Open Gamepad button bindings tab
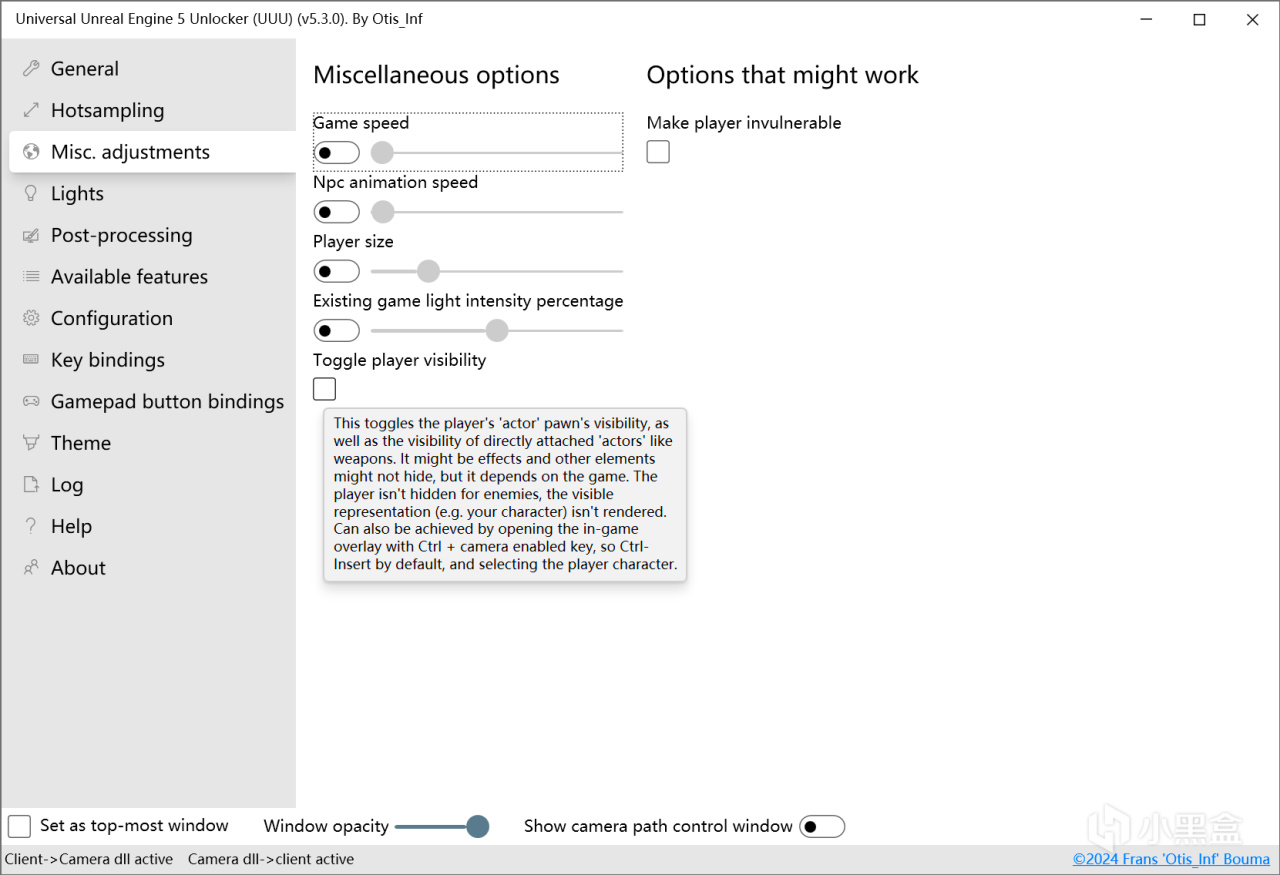The height and width of the screenshot is (875, 1280). tap(152, 401)
